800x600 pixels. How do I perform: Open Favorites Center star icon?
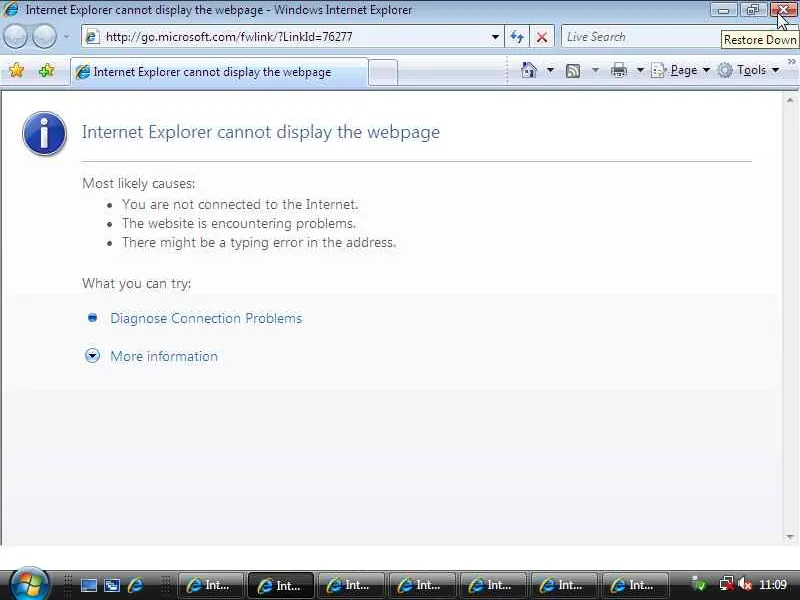[16, 70]
